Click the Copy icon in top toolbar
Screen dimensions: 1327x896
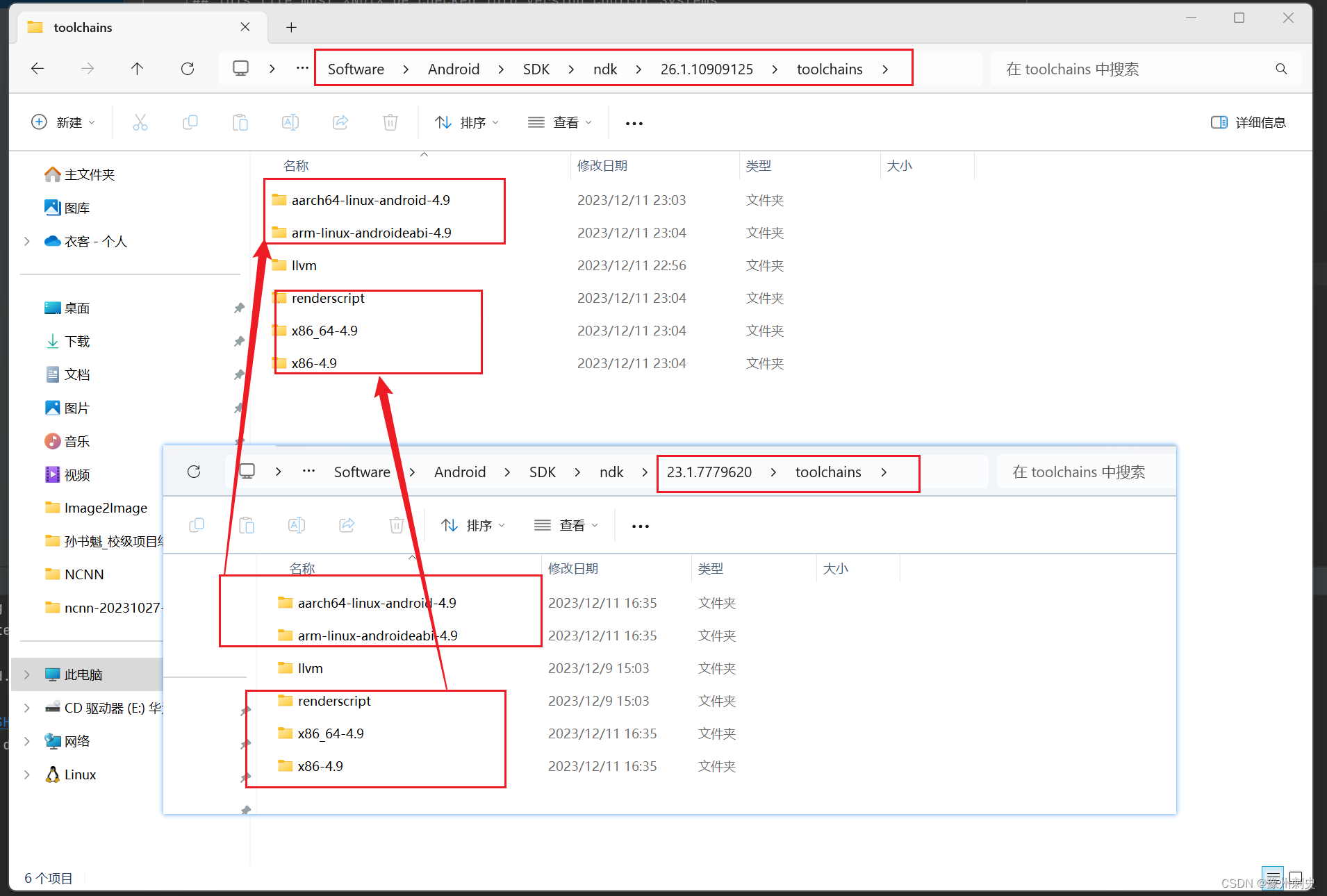190,122
